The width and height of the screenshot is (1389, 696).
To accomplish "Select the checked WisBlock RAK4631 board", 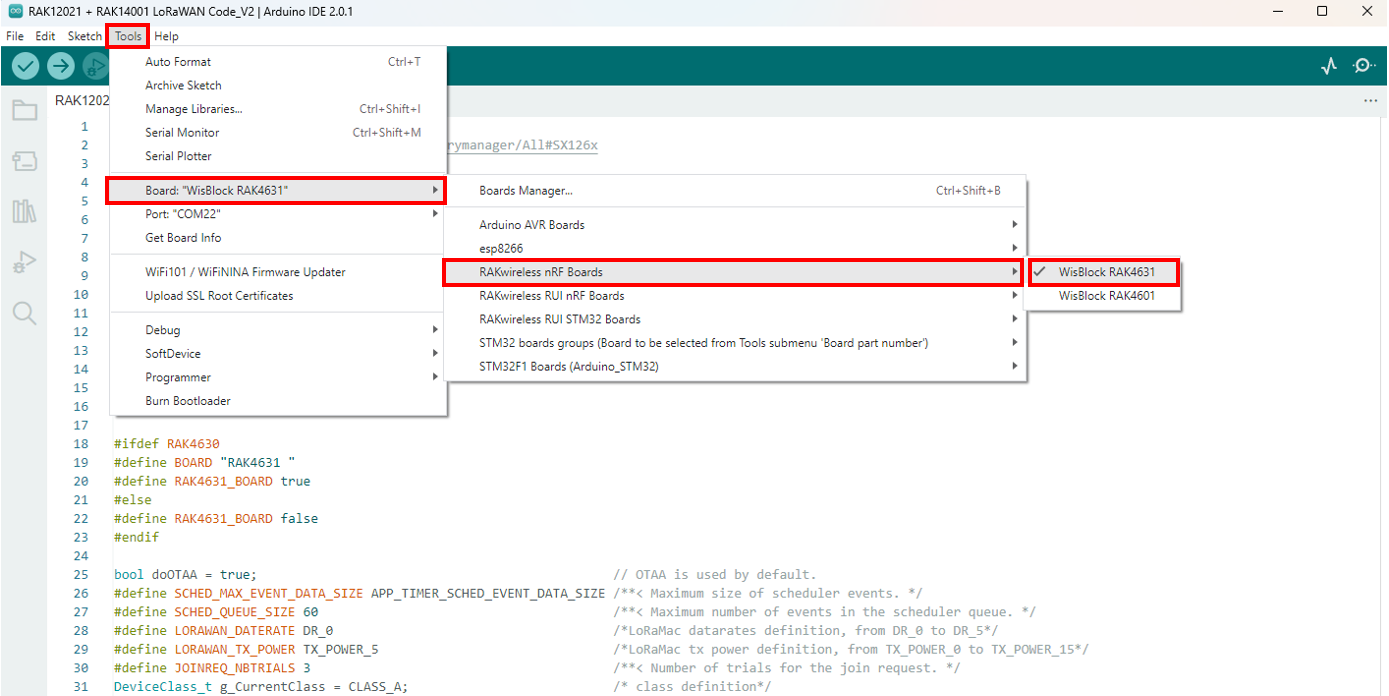I will tap(1104, 272).
